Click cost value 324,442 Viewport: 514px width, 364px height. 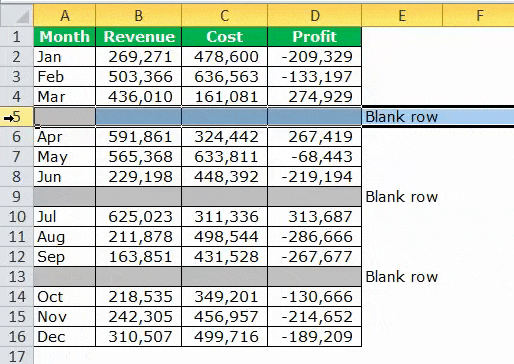point(224,137)
